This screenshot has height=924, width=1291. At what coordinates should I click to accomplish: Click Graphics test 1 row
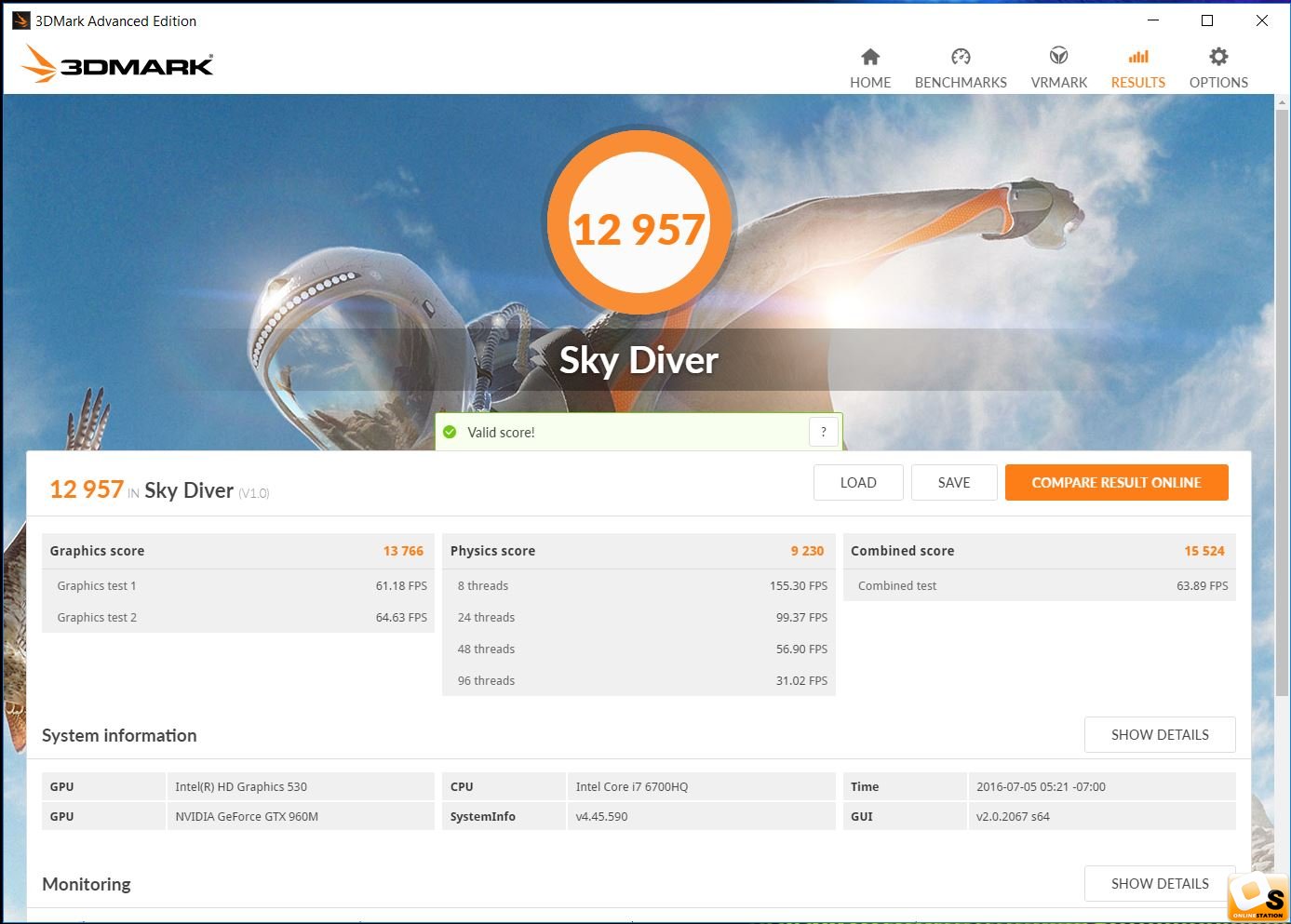238,585
